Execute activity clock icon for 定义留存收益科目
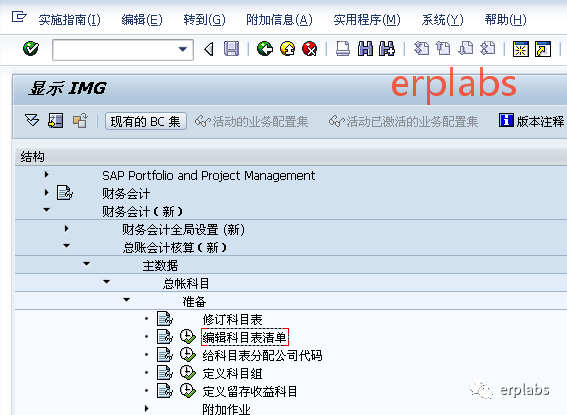The image size is (567, 415). [188, 391]
